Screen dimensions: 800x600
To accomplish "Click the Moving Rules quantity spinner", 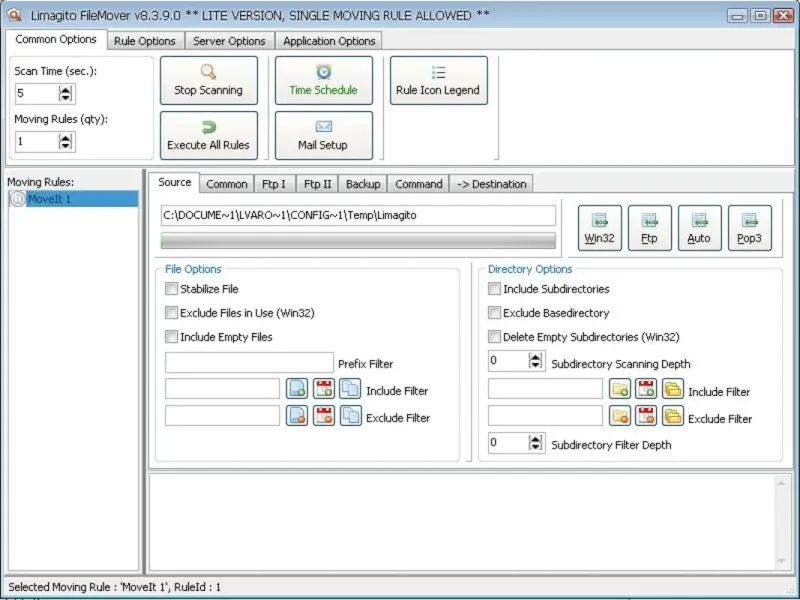I will [66, 142].
